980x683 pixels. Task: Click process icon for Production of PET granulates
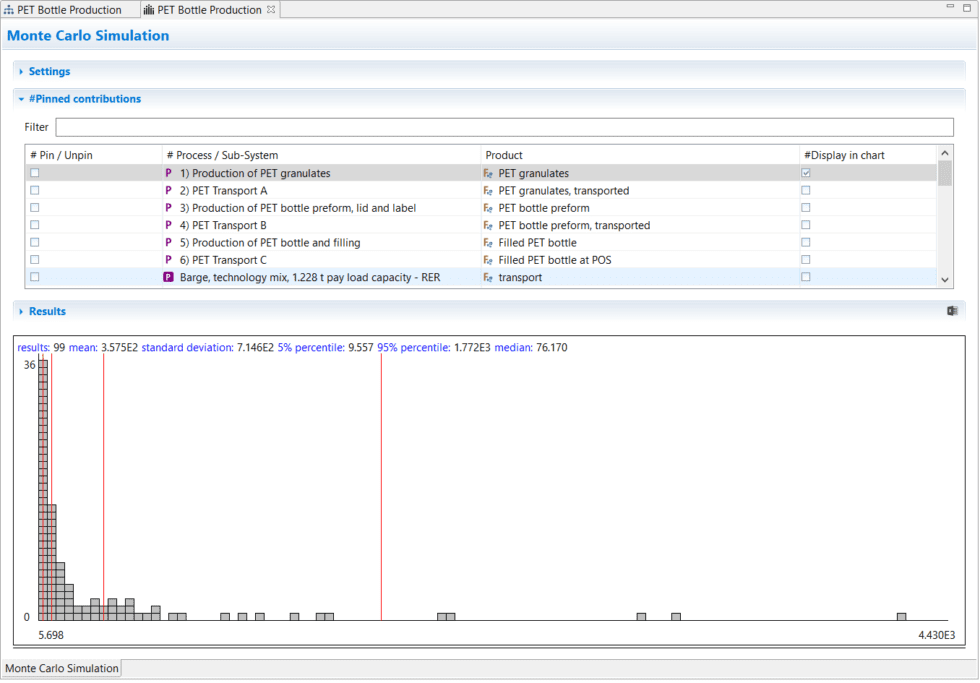coord(168,173)
